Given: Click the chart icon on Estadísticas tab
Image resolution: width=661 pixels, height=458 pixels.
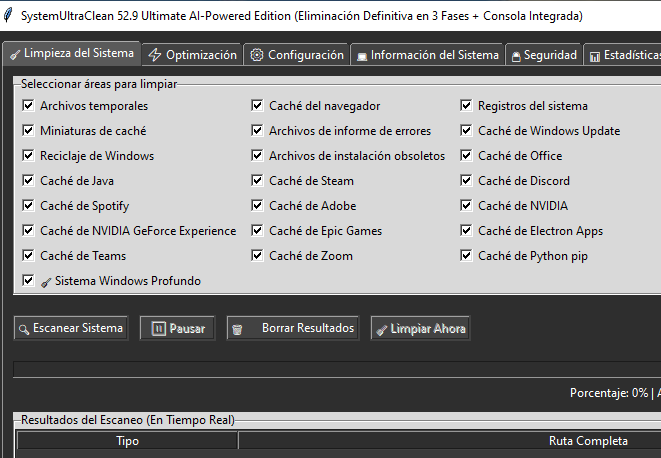Looking at the screenshot, I should 595,56.
